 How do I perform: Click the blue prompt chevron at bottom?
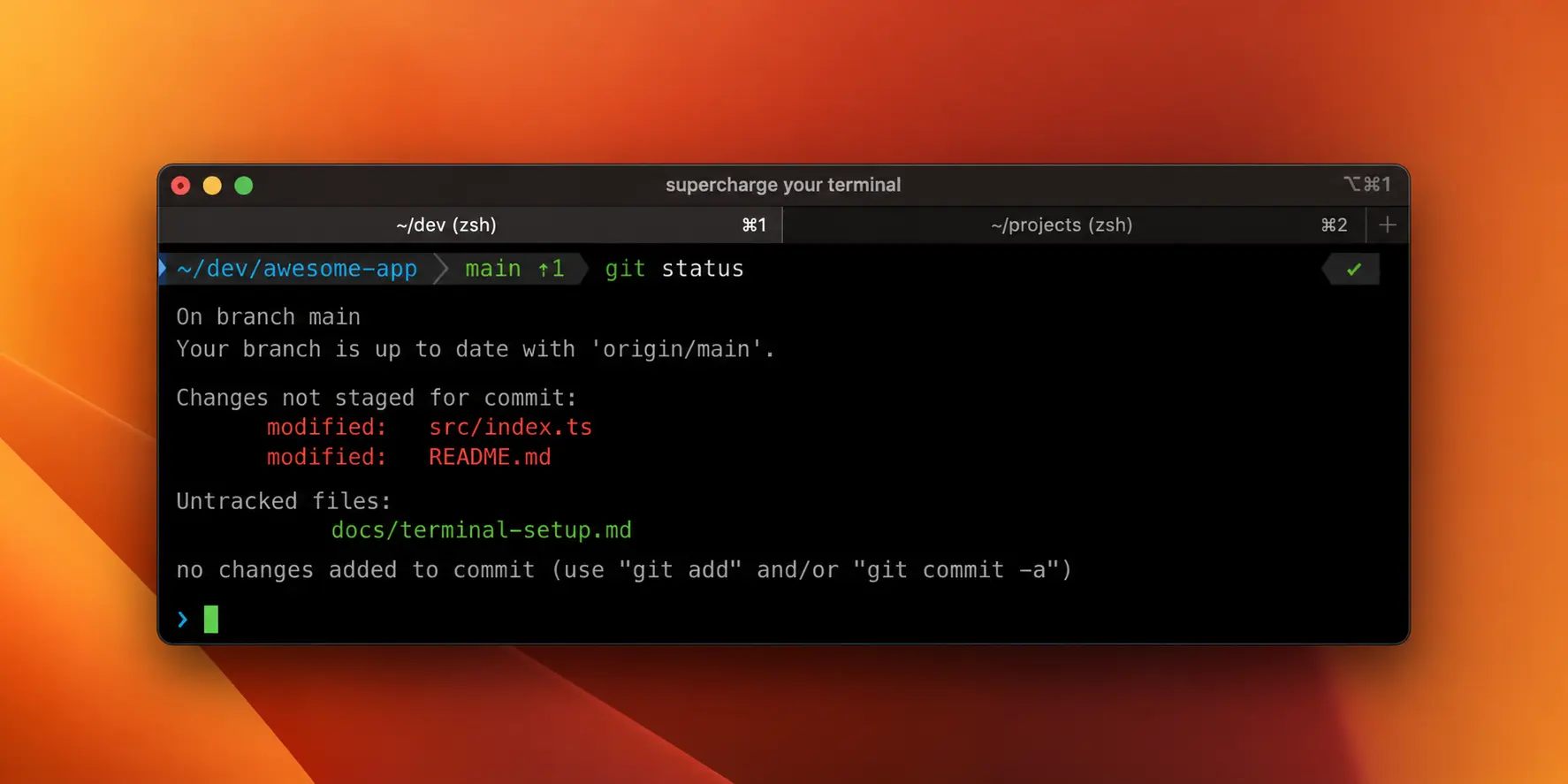pyautogui.click(x=182, y=620)
